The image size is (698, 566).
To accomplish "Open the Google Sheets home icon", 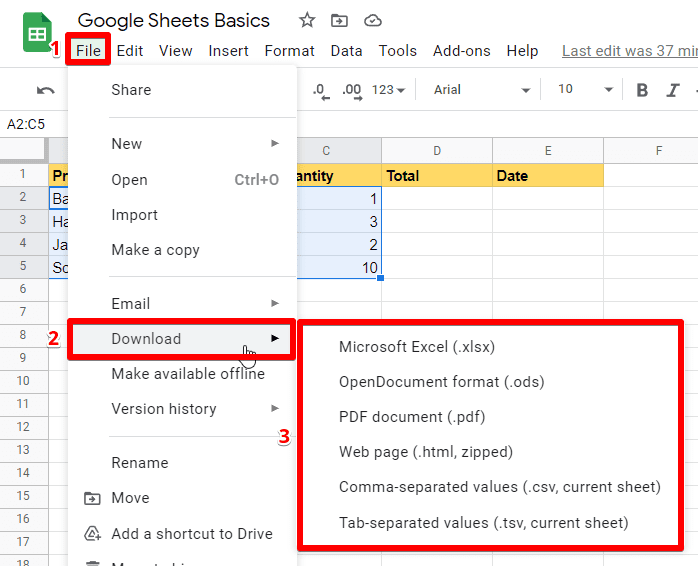I will (37, 32).
